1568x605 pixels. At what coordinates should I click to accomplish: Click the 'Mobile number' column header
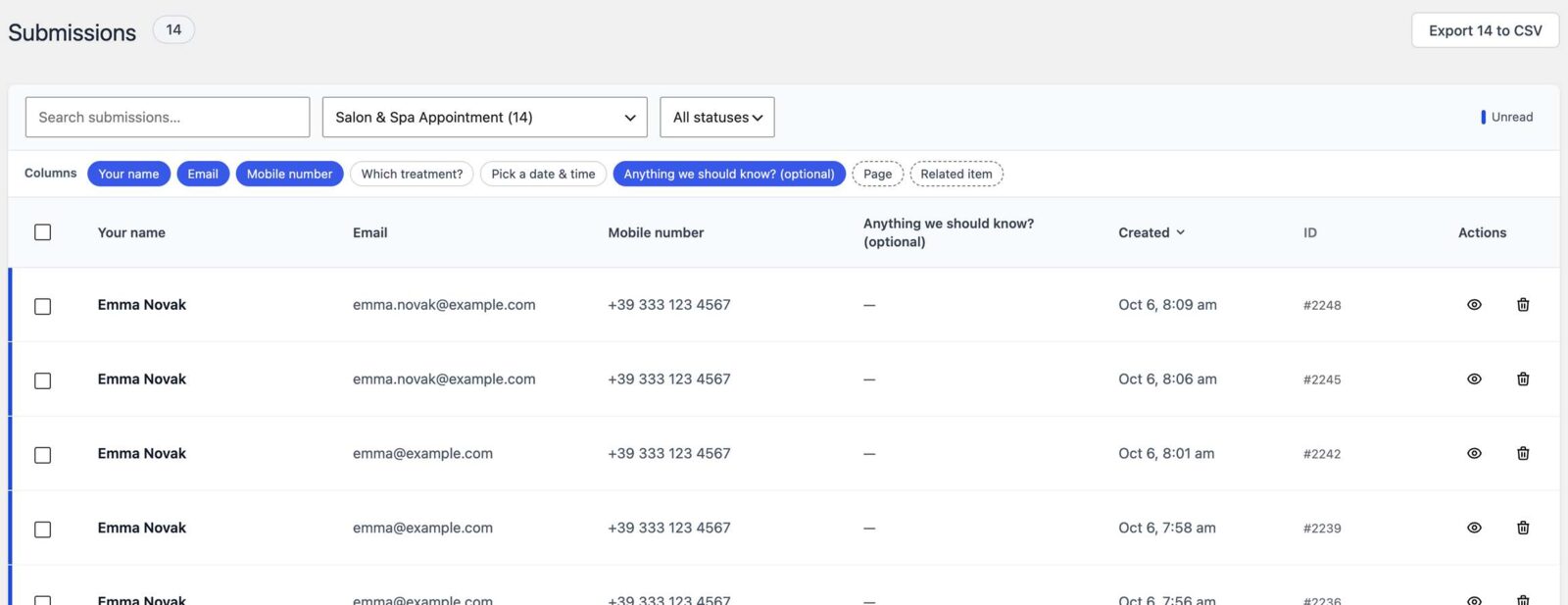click(656, 232)
